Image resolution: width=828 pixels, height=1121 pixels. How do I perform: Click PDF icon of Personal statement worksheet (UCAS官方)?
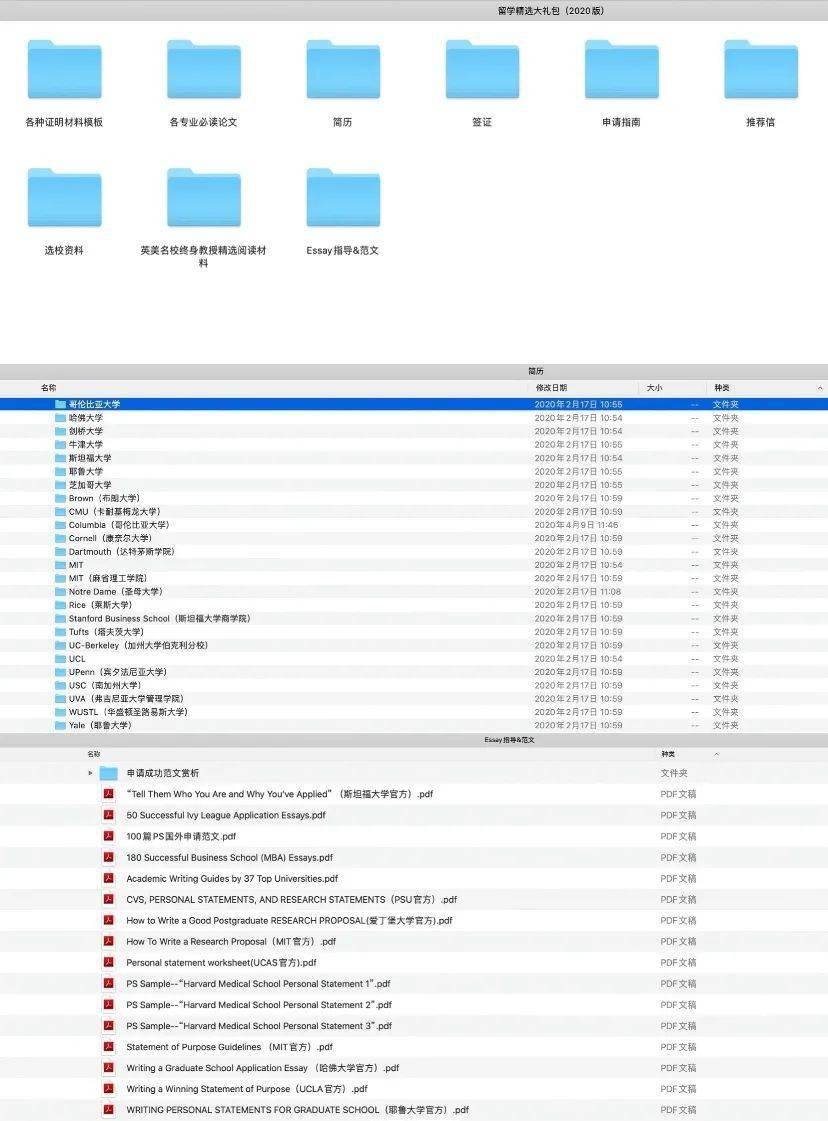pyautogui.click(x=109, y=962)
